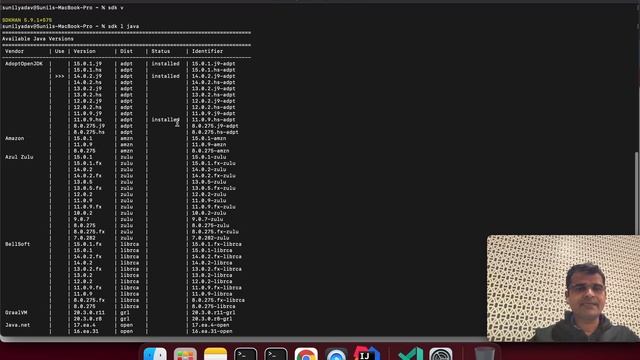Click identifier 15.0.1-zulu
This screenshot has height=360, width=640.
209,157
